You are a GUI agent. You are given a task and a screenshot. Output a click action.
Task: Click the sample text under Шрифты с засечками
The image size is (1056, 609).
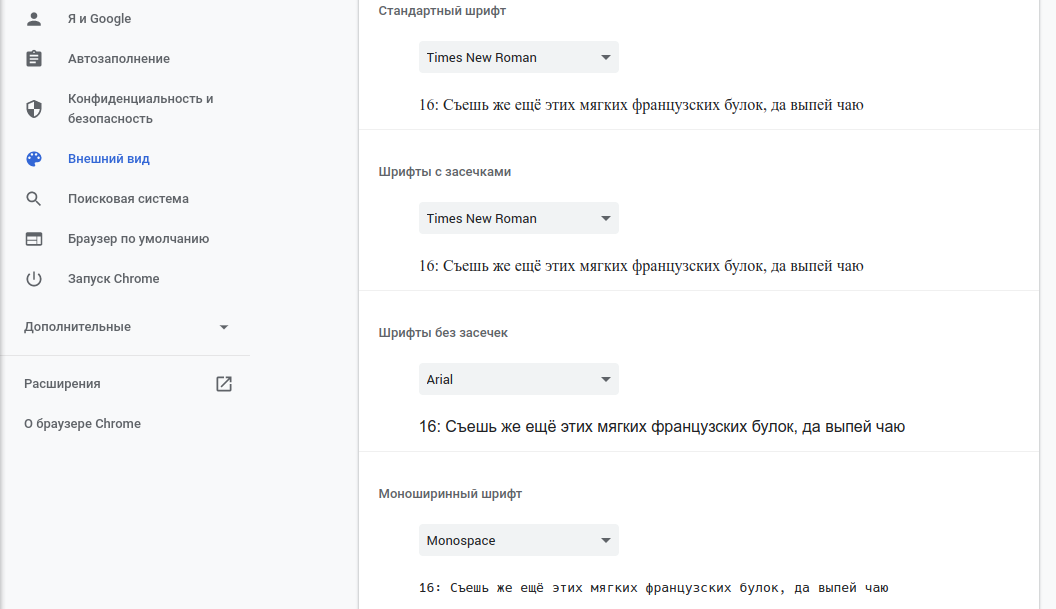click(641, 266)
